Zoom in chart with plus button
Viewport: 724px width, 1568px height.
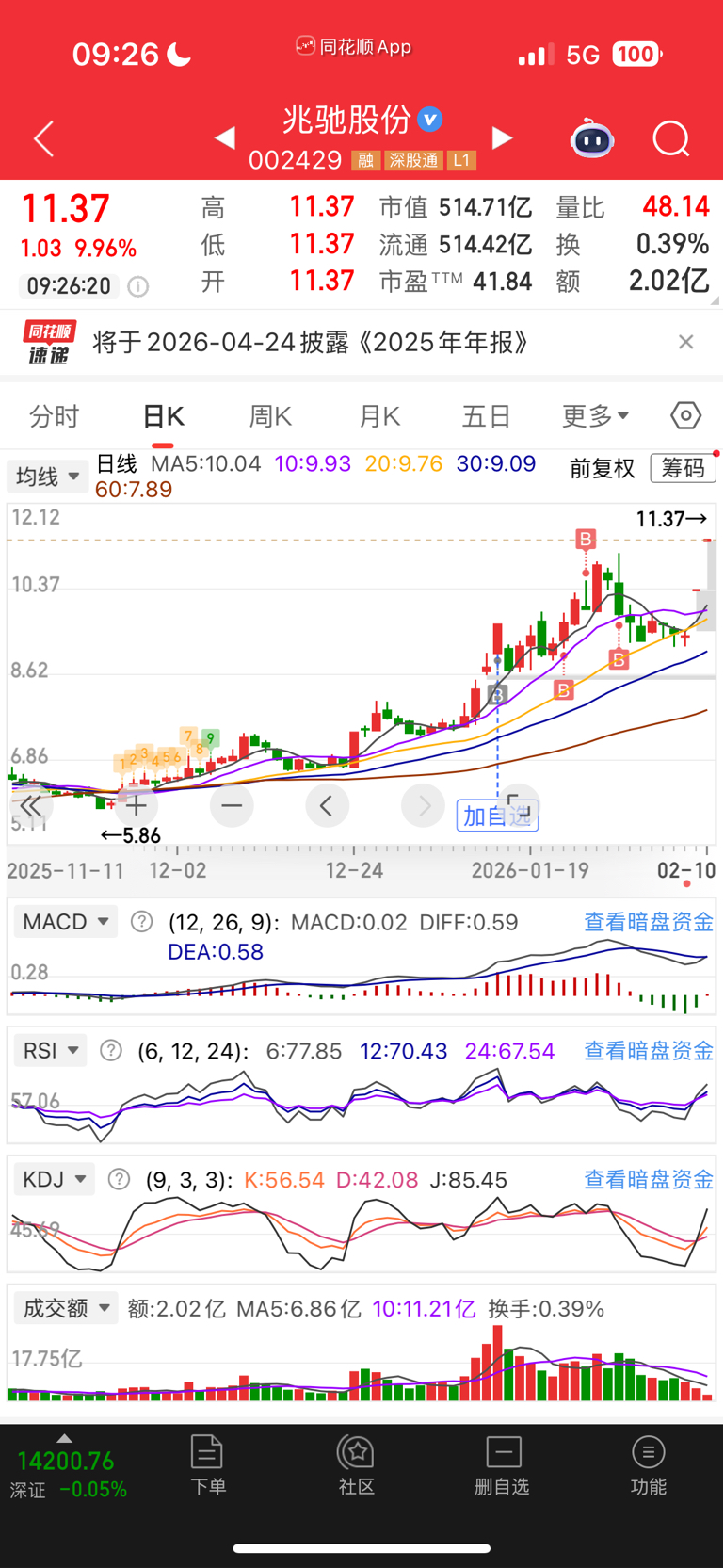click(x=136, y=806)
